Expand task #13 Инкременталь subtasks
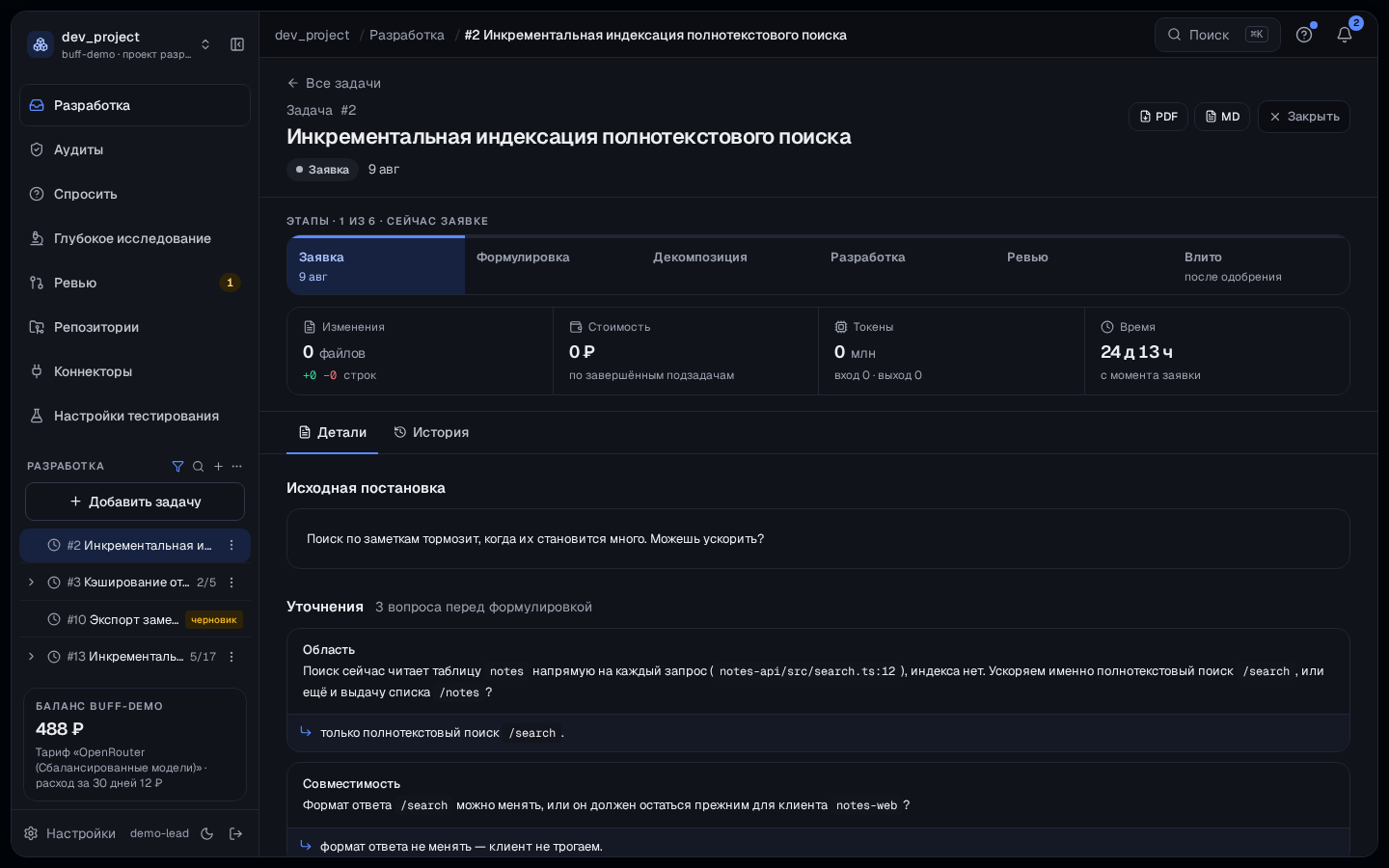1389x868 pixels. [x=31, y=657]
